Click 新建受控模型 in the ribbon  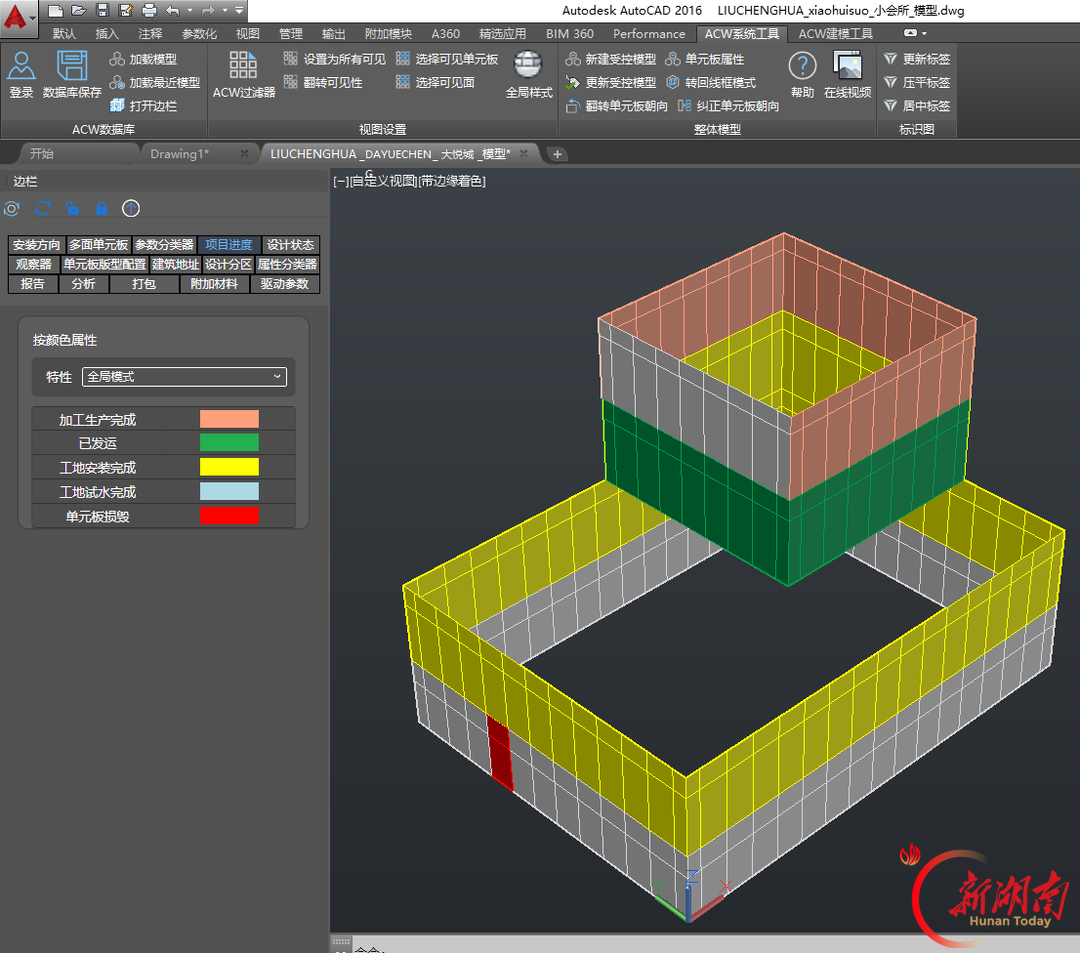[611, 59]
